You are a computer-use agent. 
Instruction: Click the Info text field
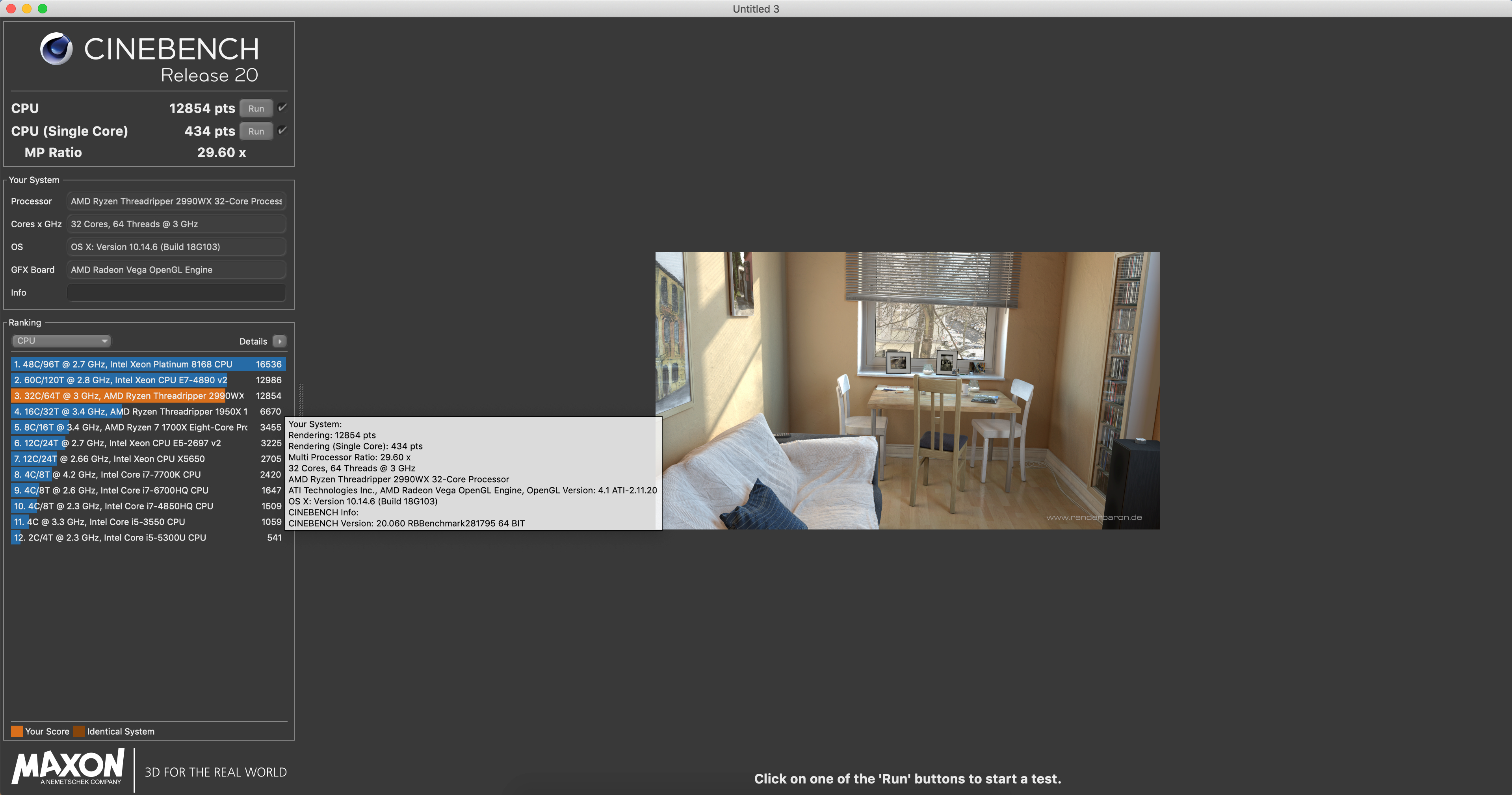pos(176,292)
